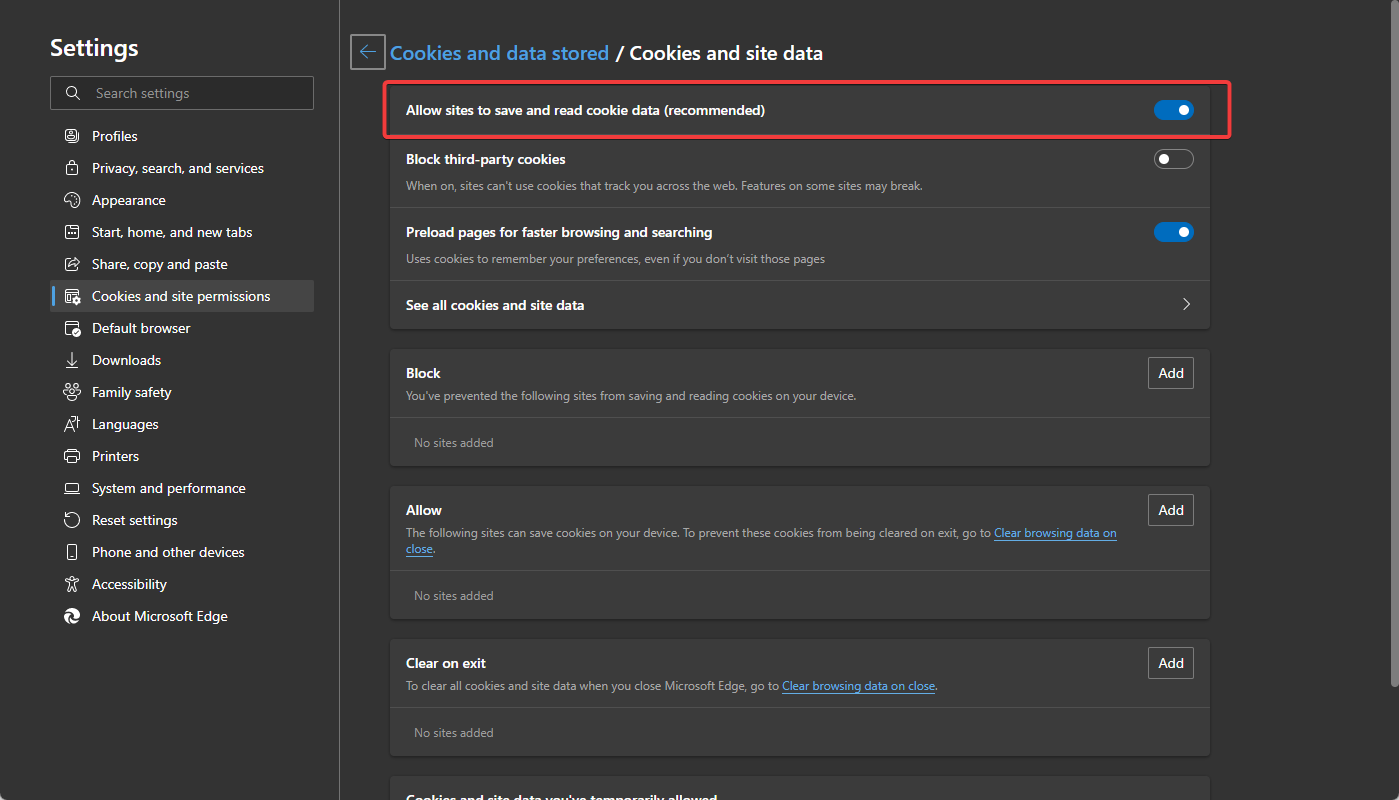Add a site to the Allow list

[1171, 510]
